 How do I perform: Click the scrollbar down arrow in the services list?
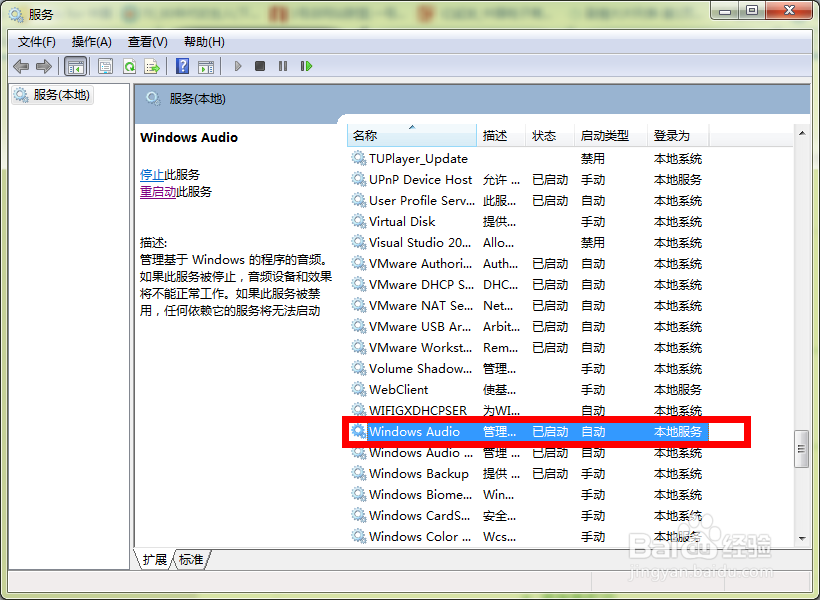pyautogui.click(x=802, y=538)
